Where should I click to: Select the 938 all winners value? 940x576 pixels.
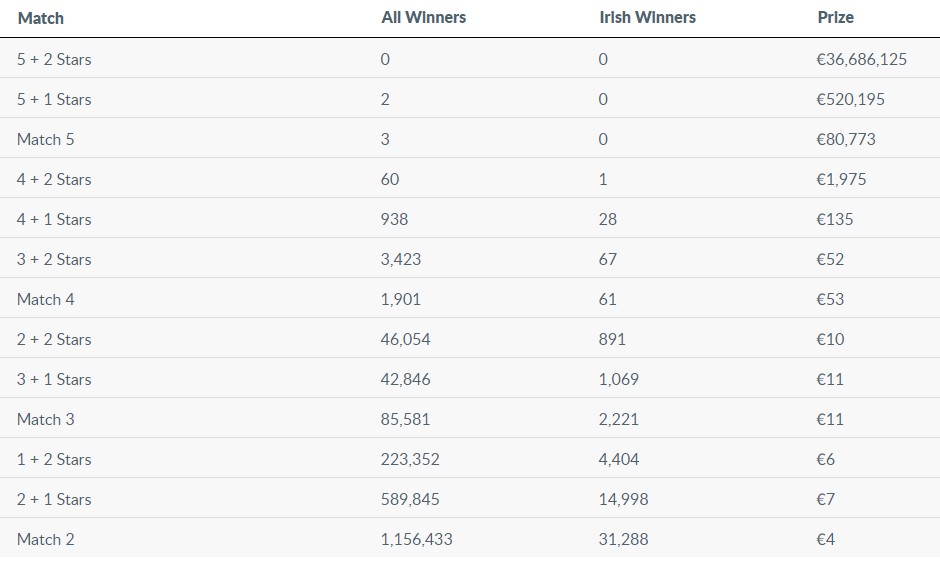coord(395,219)
